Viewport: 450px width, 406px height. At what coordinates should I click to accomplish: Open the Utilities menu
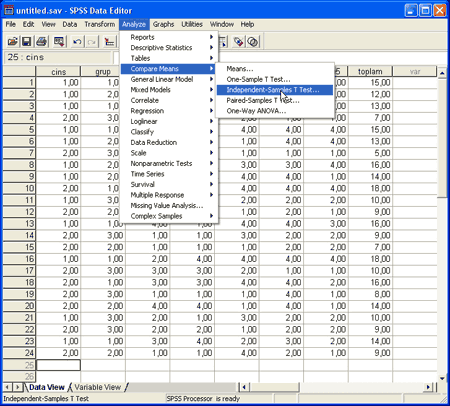[192, 24]
